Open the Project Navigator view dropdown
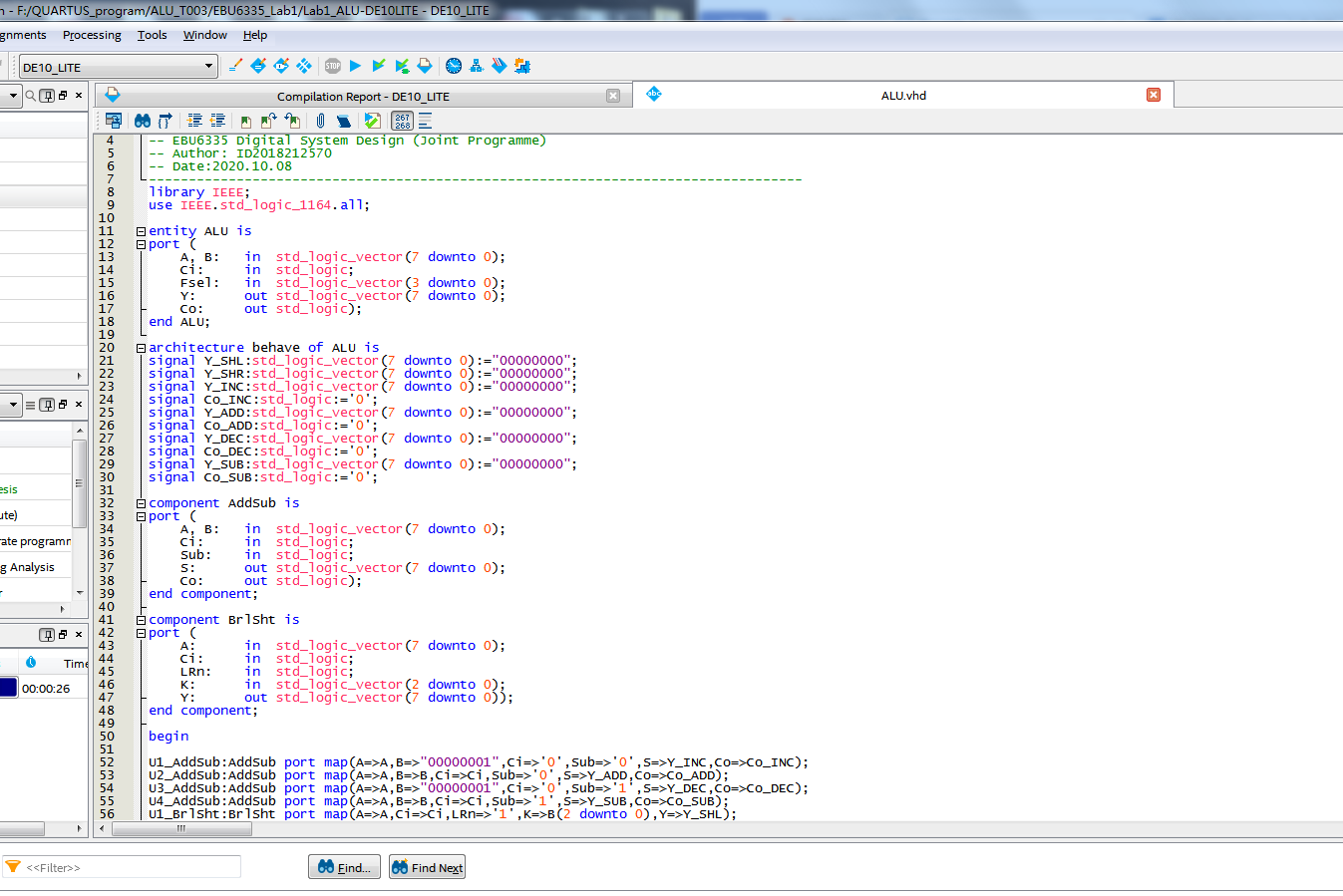 click(x=12, y=96)
